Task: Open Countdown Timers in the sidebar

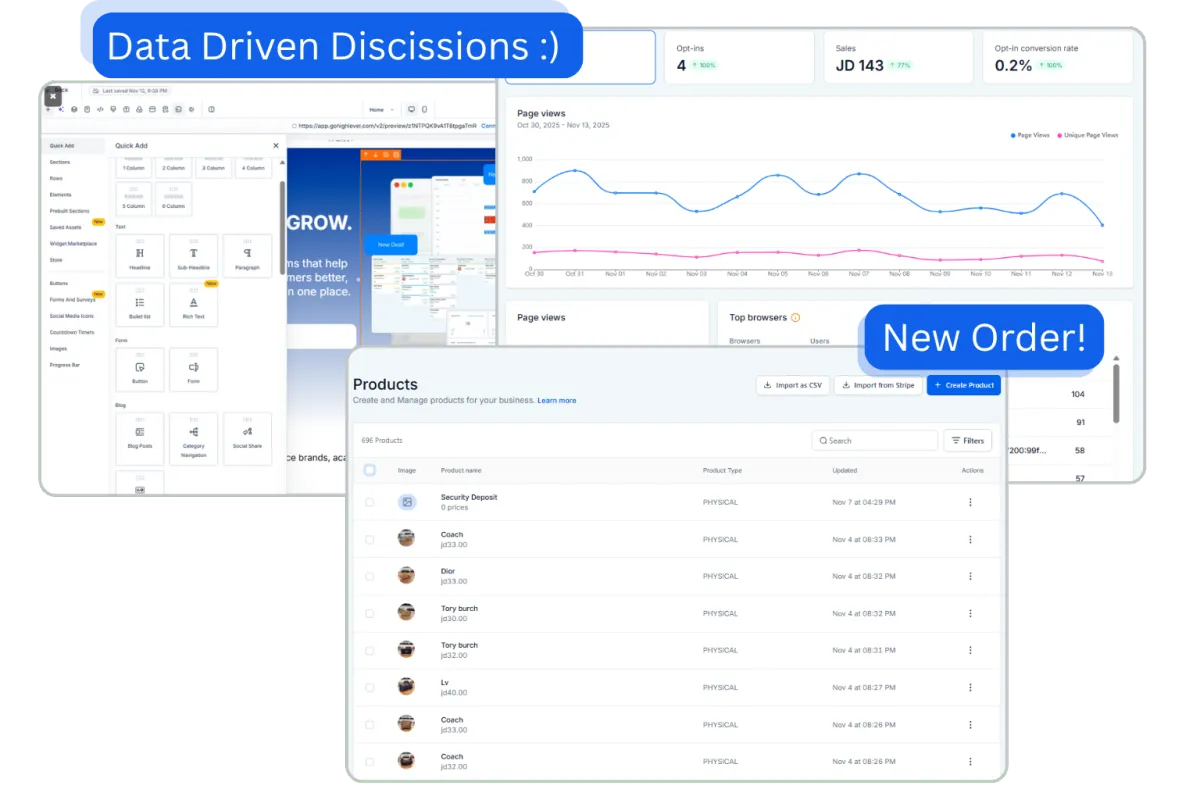Action: pyautogui.click(x=71, y=331)
